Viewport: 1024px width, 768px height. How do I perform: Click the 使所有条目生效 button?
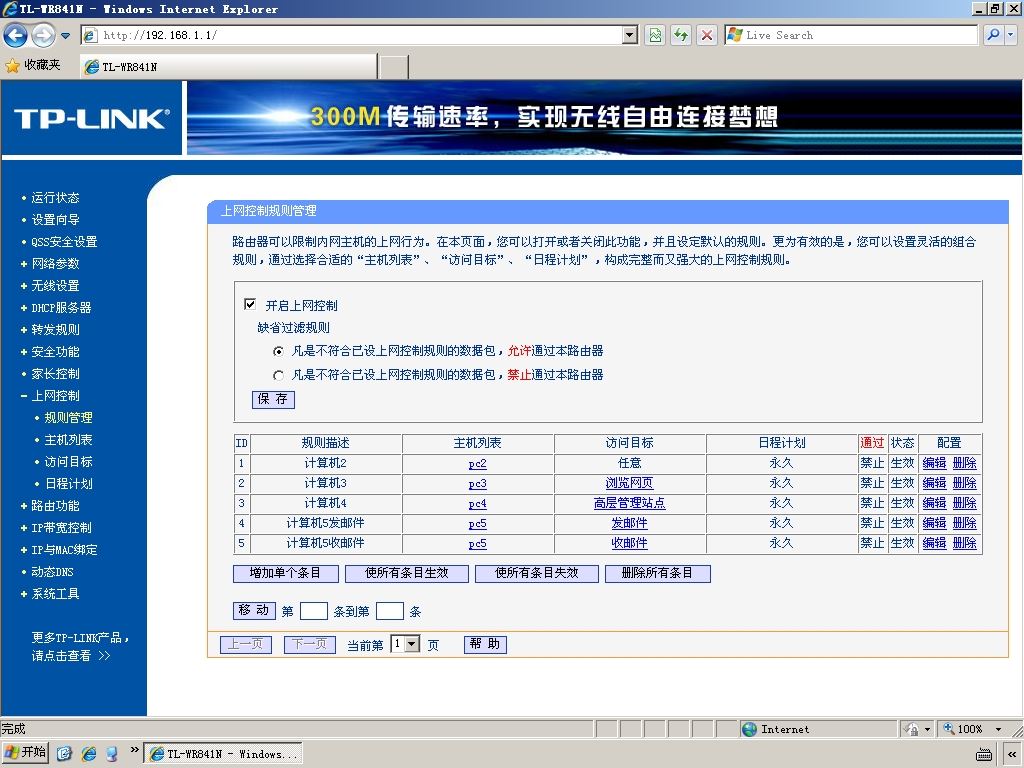(406, 573)
